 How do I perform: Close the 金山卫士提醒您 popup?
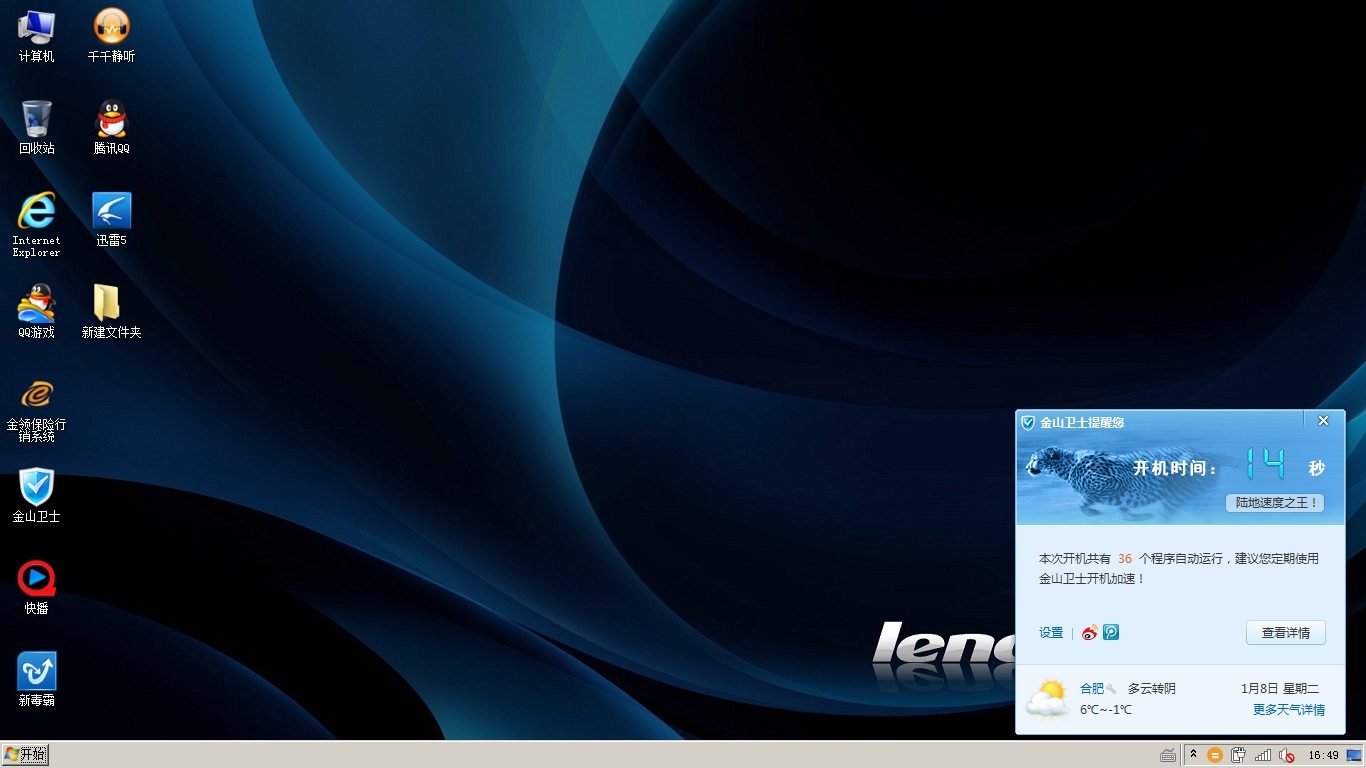click(x=1323, y=421)
